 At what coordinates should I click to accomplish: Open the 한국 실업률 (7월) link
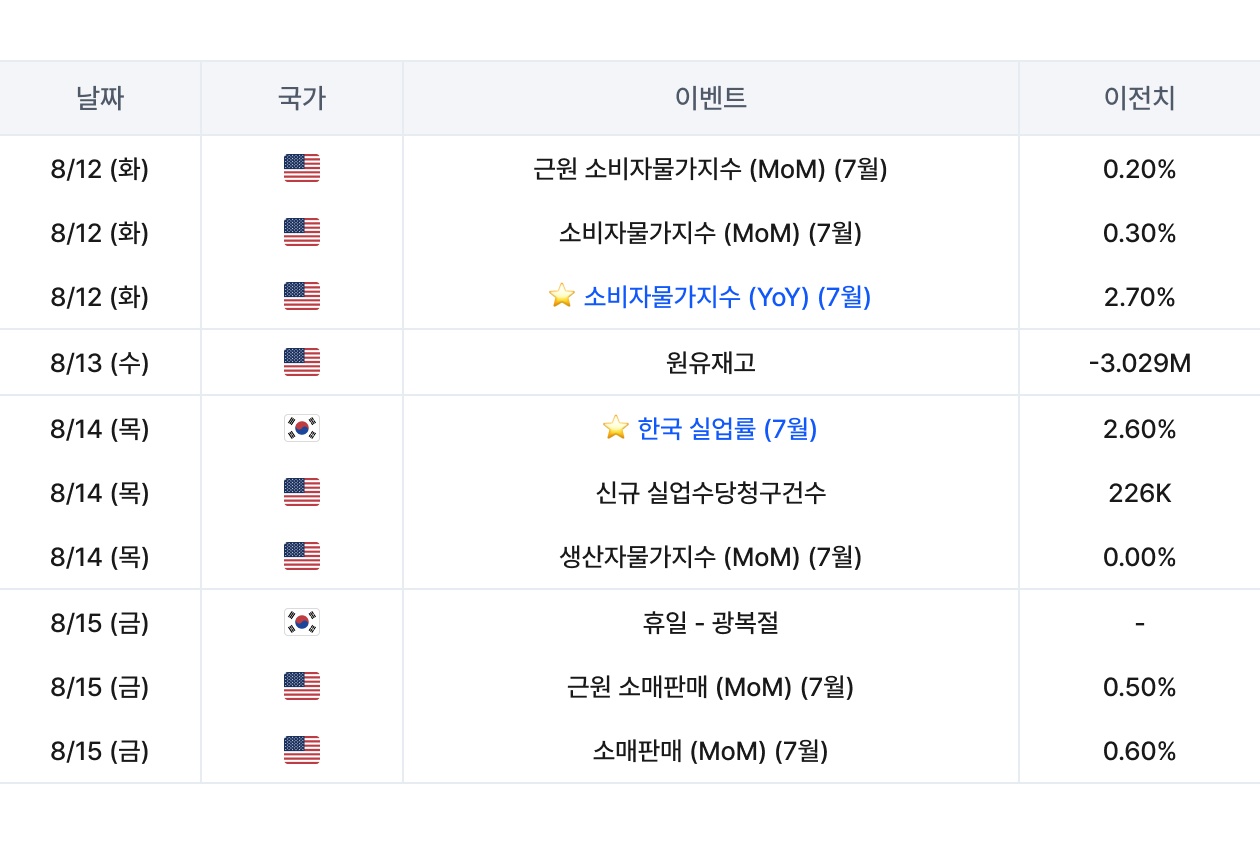[727, 429]
